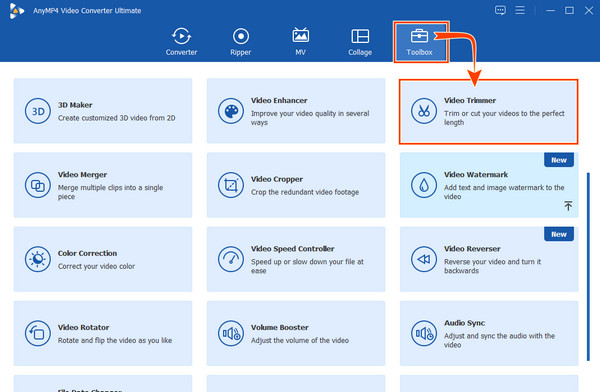Click the 'AnyMP4 Video Converter Ultimate' window title

(x=87, y=11)
